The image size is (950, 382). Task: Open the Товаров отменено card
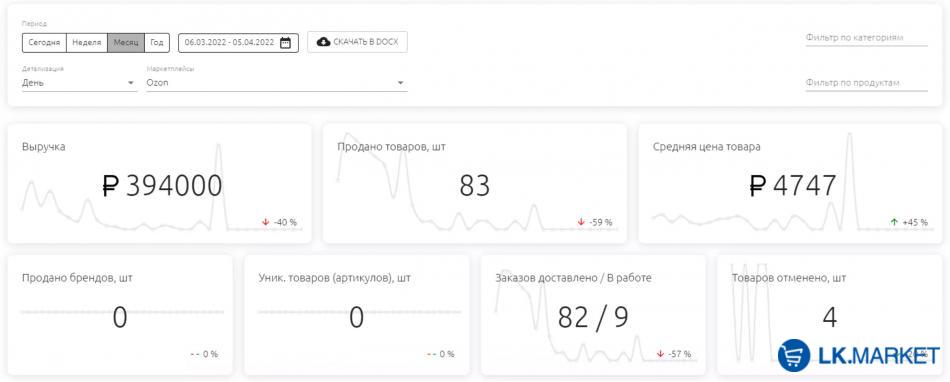829,315
